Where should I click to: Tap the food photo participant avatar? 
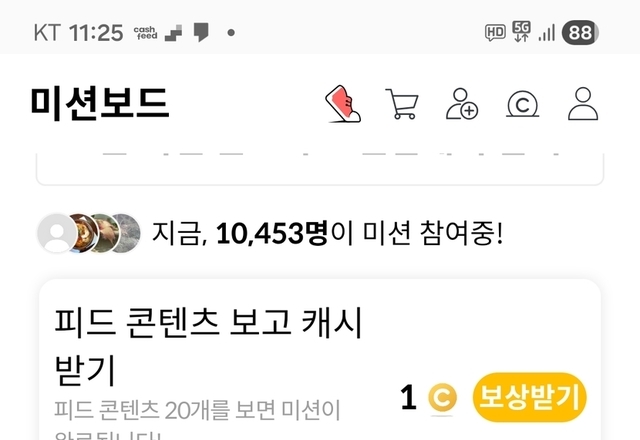click(x=84, y=233)
